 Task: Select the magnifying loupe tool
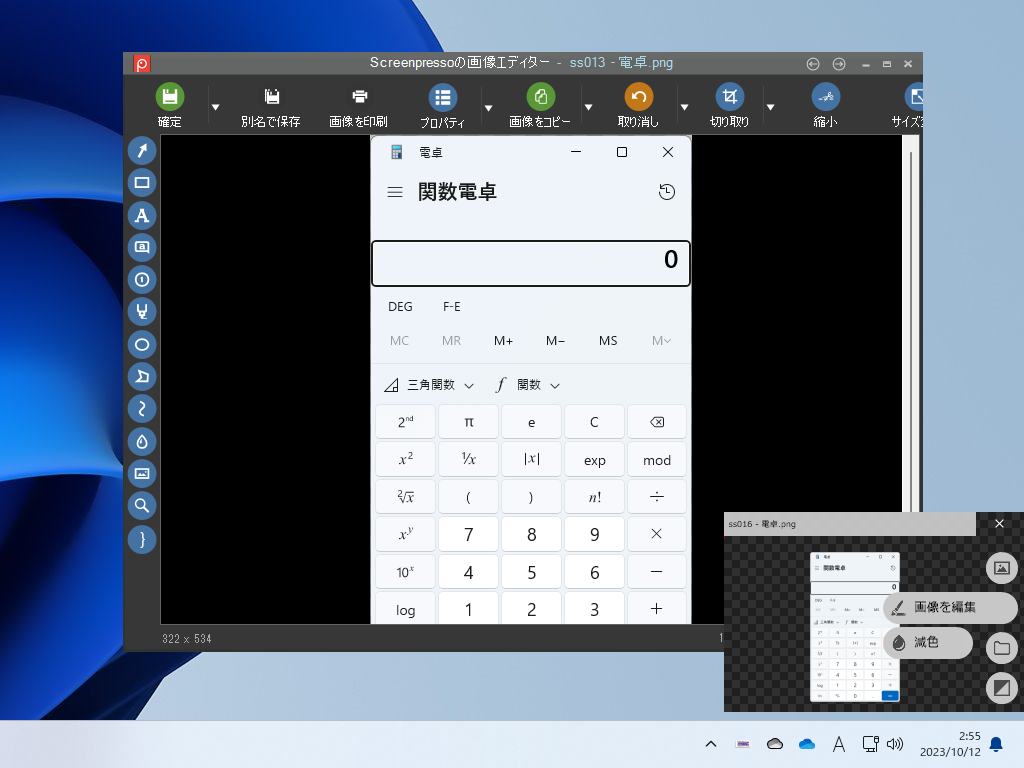tap(142, 505)
